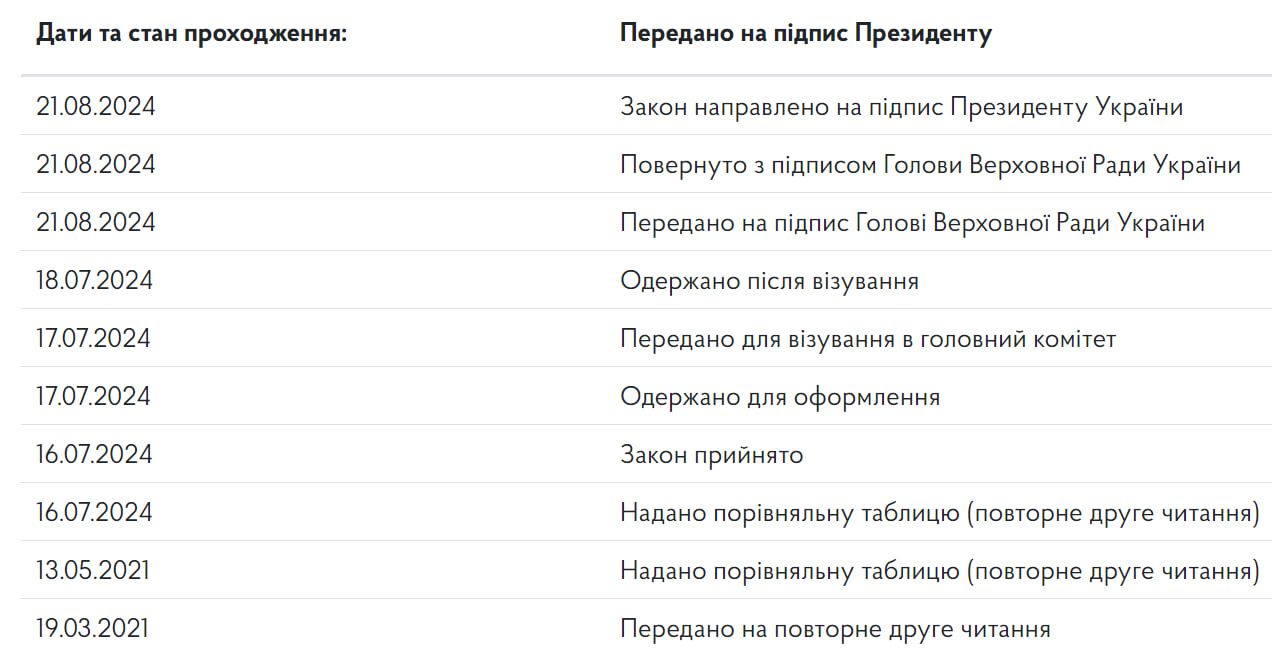Image resolution: width=1272 pixels, height=650 pixels.
Task: Click date 16.07.2024 beside 'Закон прийнято'
Action: pyautogui.click(x=95, y=454)
